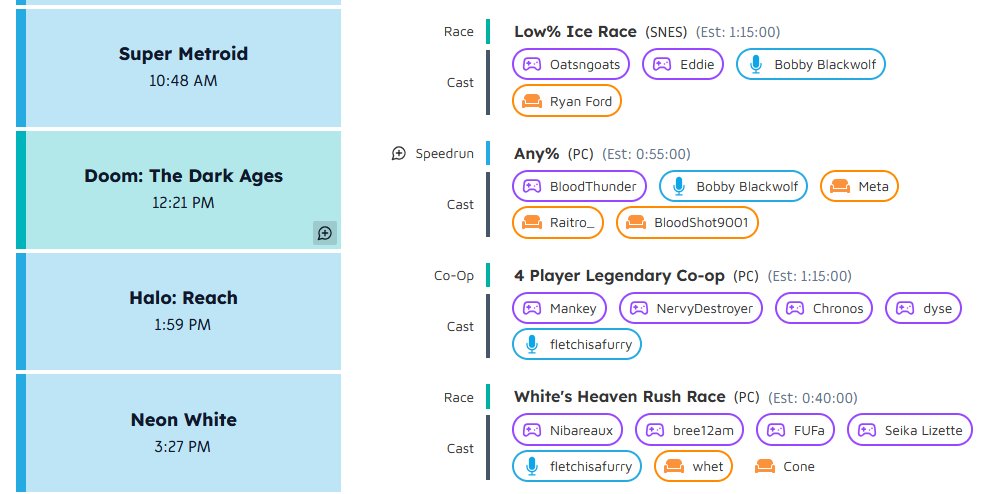Click the Mankey runner chip

[x=559, y=308]
